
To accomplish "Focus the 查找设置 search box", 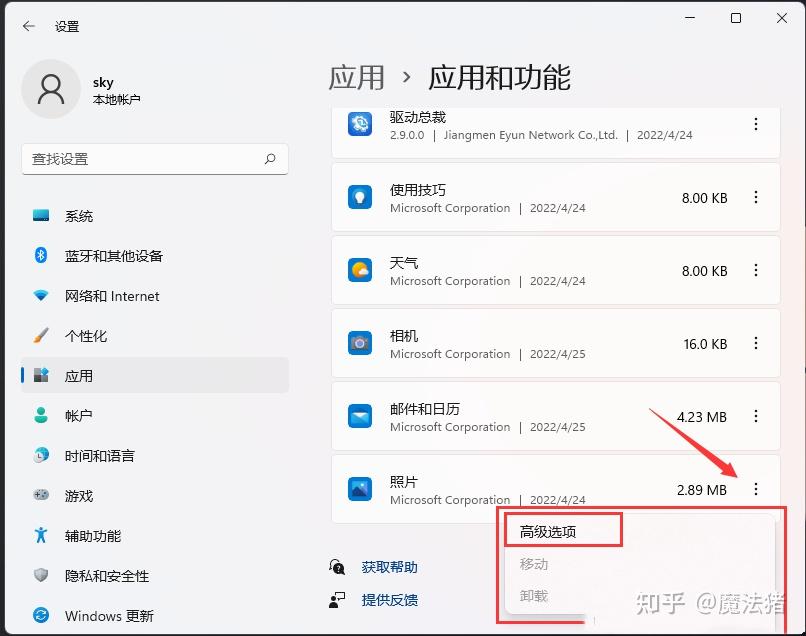I will point(155,159).
